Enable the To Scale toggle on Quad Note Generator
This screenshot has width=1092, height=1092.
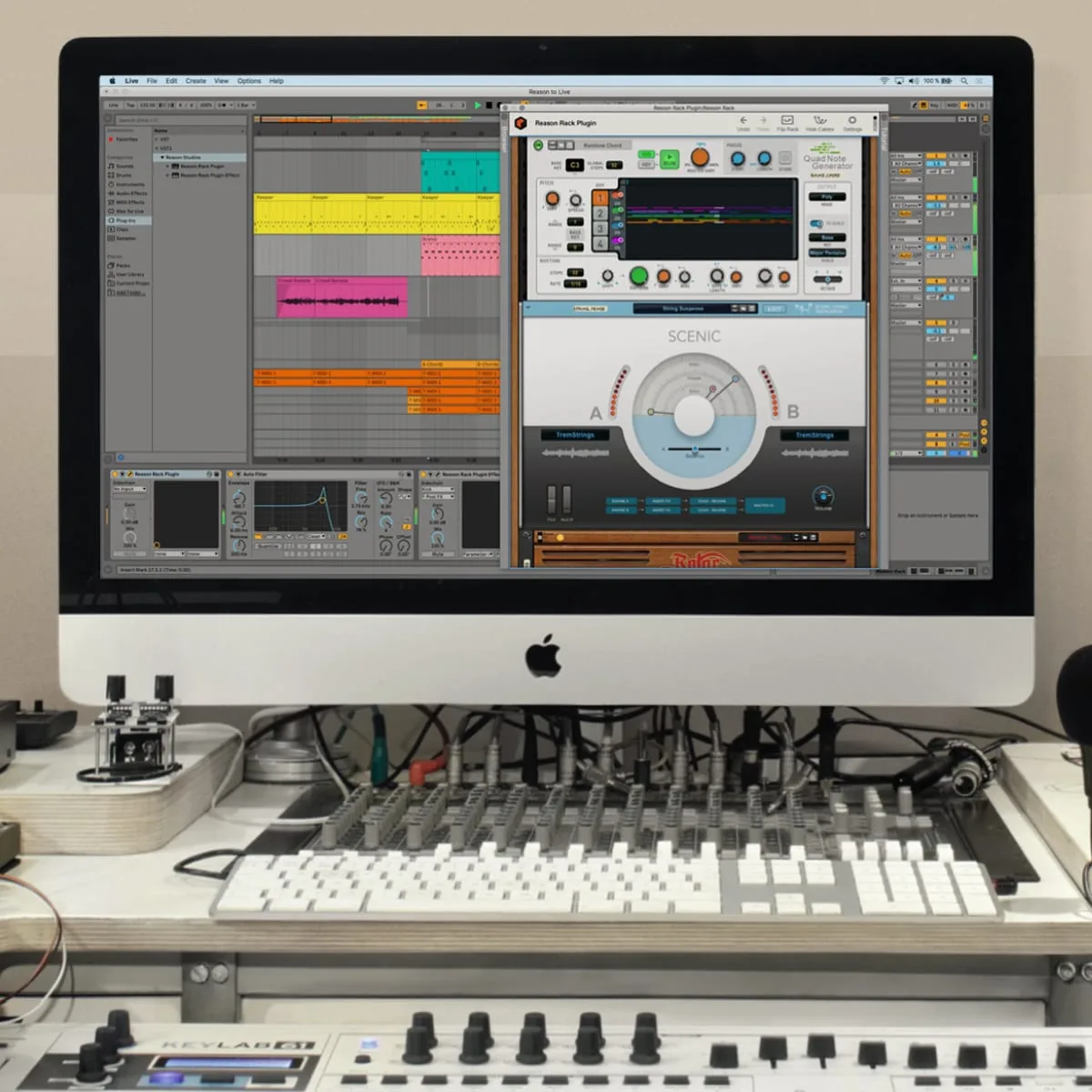(x=815, y=223)
